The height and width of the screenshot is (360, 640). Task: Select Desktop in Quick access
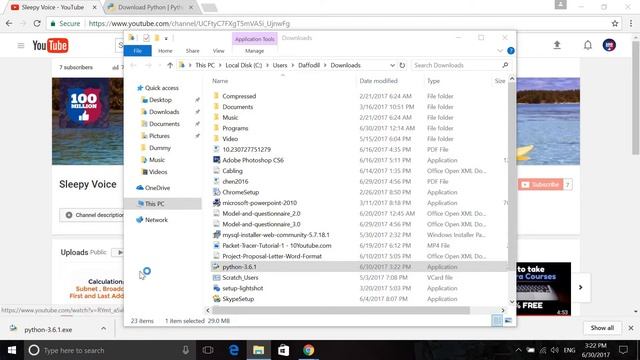point(160,100)
